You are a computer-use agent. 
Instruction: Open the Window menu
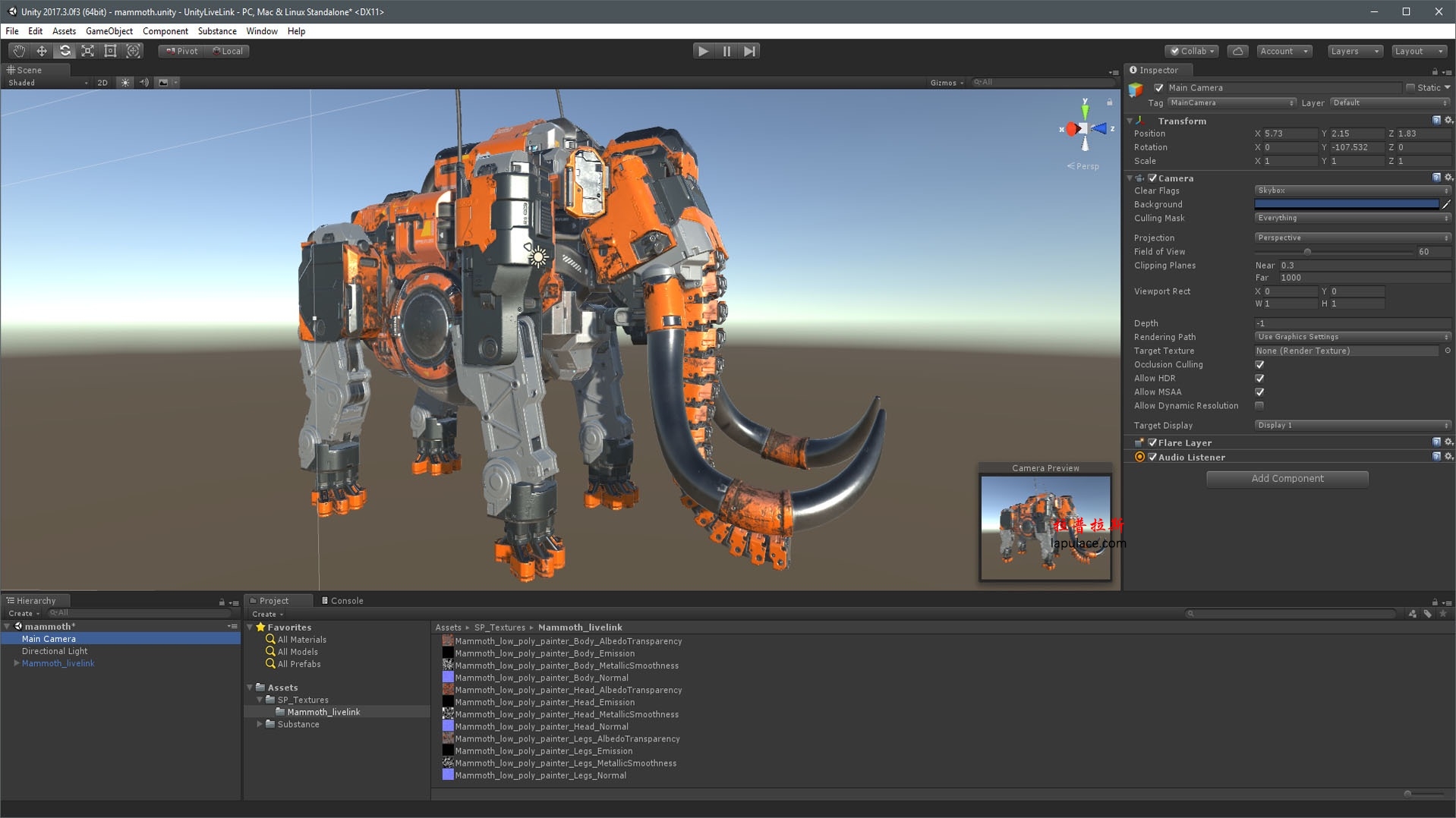[262, 31]
